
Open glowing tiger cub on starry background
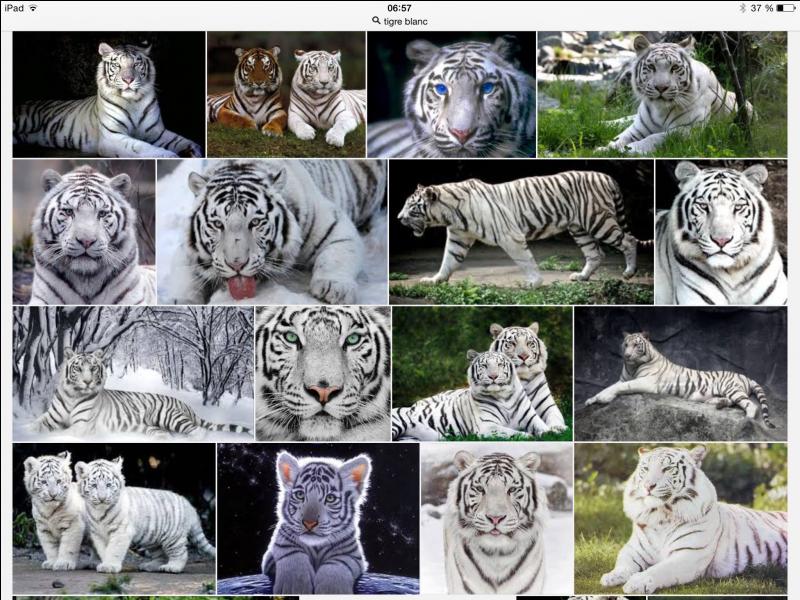coord(318,518)
